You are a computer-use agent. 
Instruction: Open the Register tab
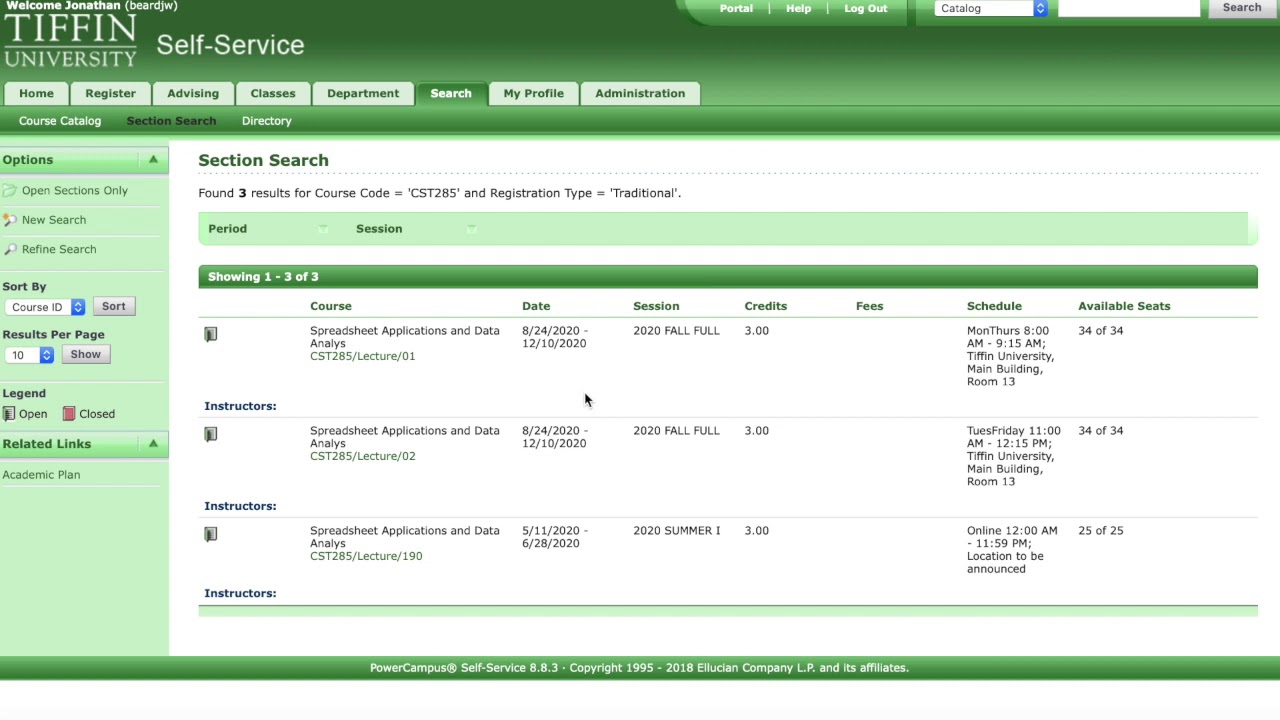[x=110, y=93]
